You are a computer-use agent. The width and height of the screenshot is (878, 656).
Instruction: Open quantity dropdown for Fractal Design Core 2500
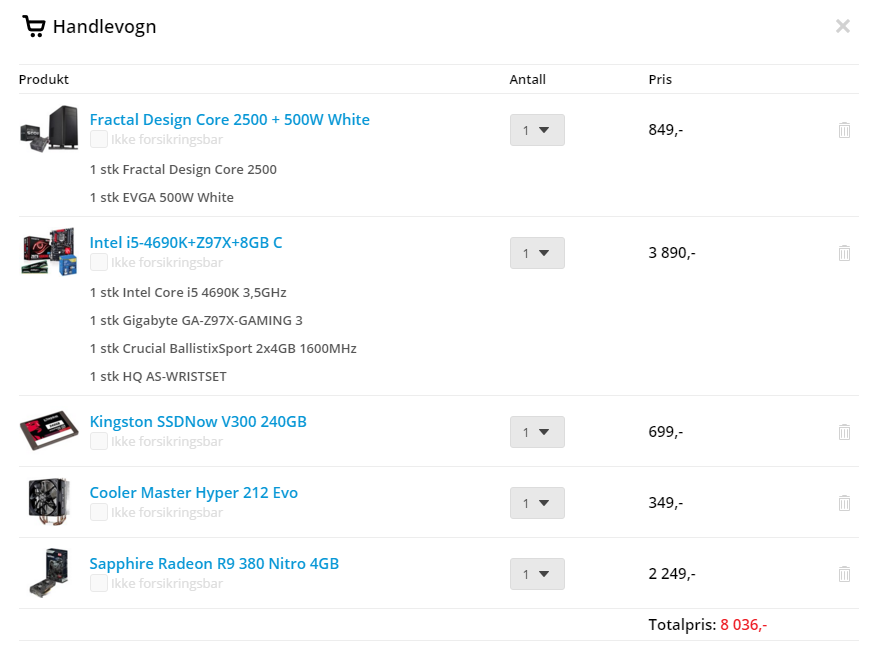coord(537,130)
